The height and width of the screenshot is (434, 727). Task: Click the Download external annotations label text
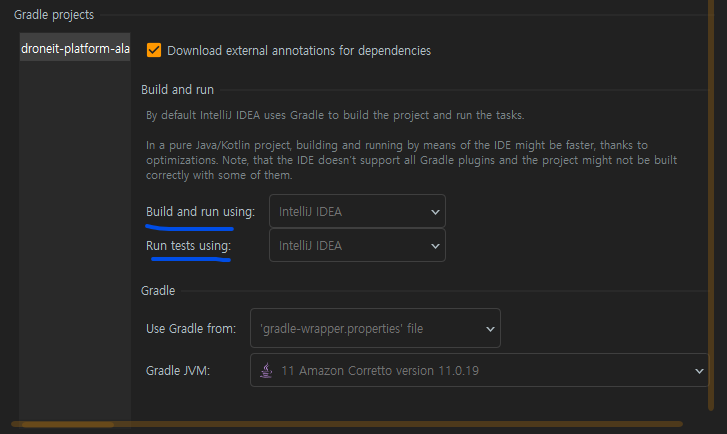point(299,51)
